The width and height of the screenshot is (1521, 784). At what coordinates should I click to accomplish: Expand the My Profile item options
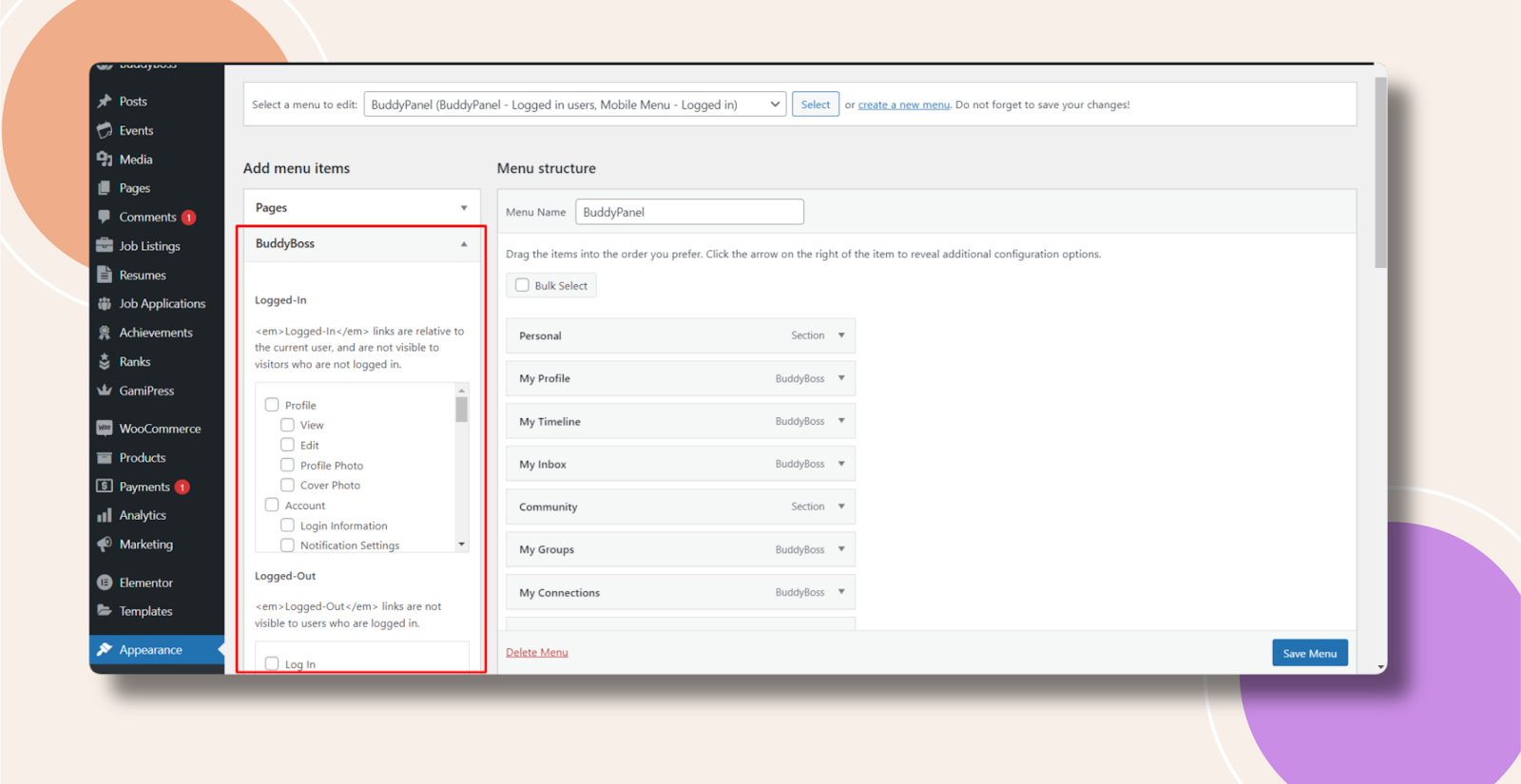pos(841,378)
